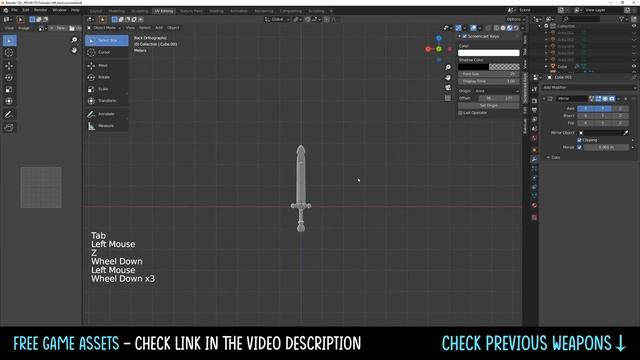Remove the Mirror modifier with X button
This screenshot has height=360, width=640.
click(625, 99)
